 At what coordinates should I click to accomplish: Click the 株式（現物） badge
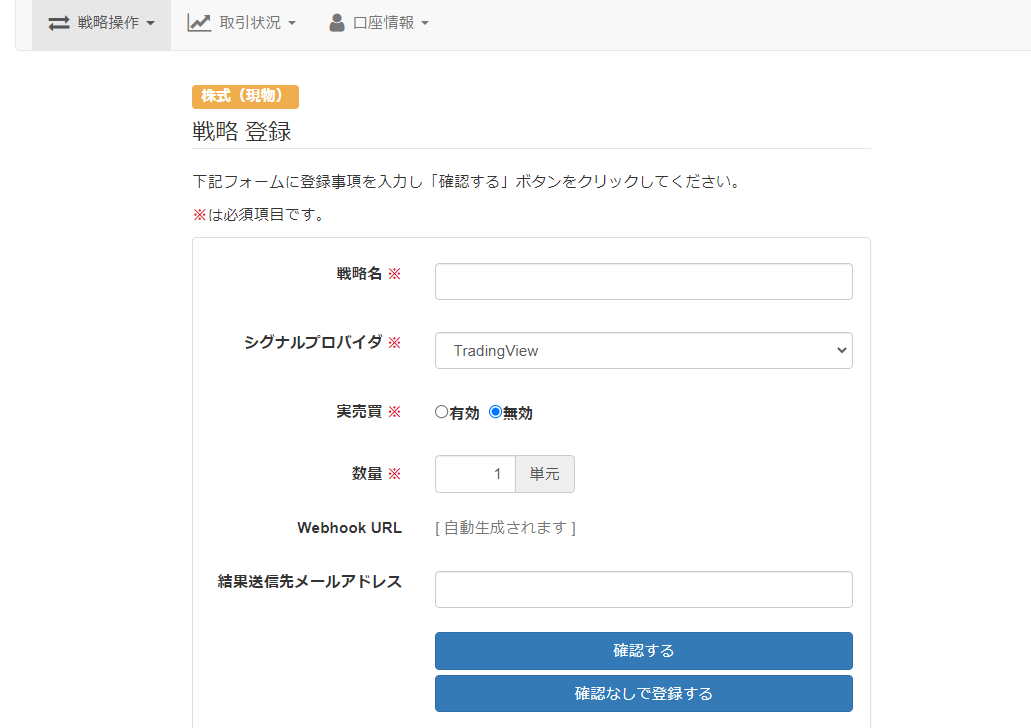pos(245,97)
